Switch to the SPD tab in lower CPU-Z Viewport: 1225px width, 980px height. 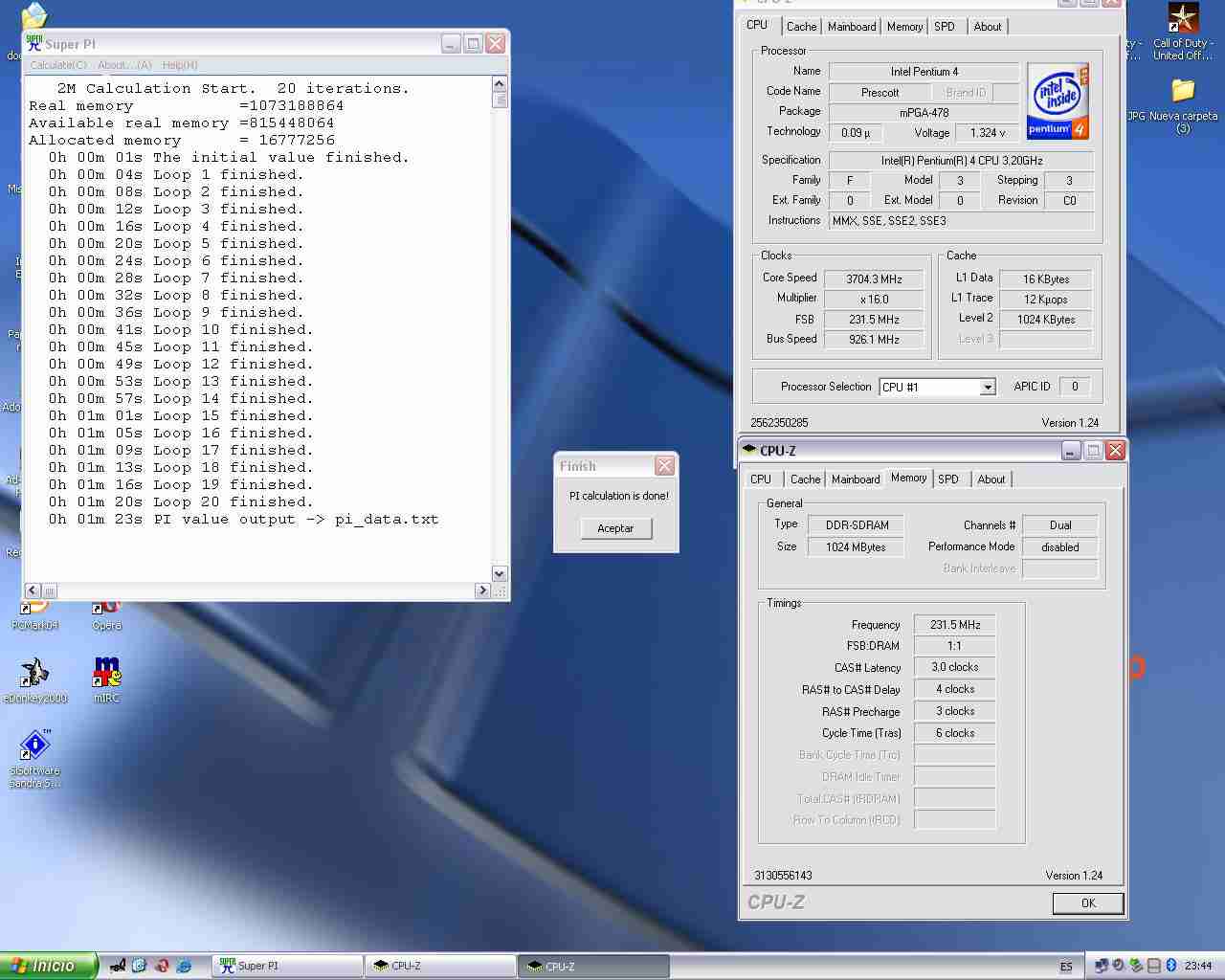coord(947,479)
